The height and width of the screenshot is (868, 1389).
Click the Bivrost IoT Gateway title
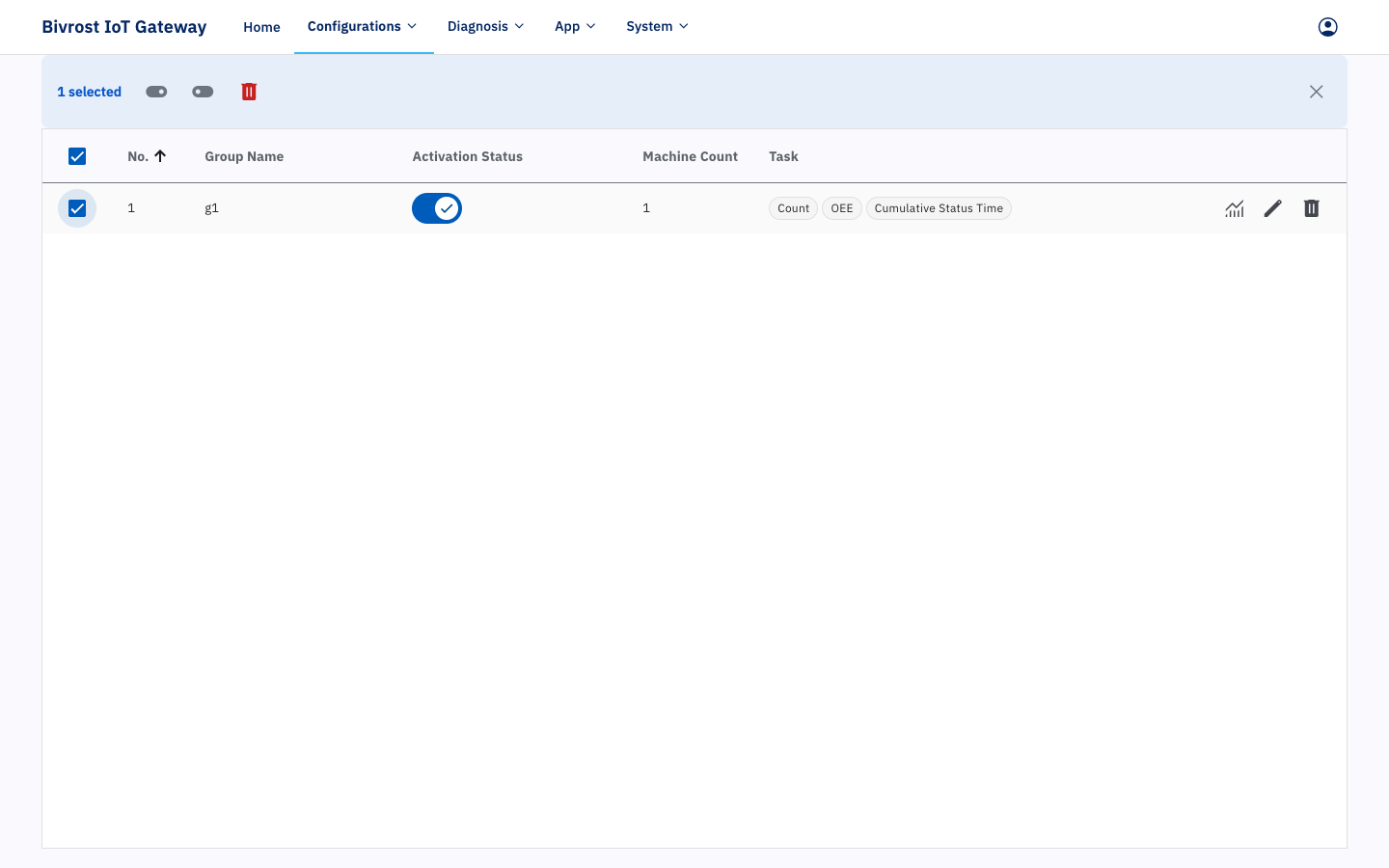[x=124, y=27]
